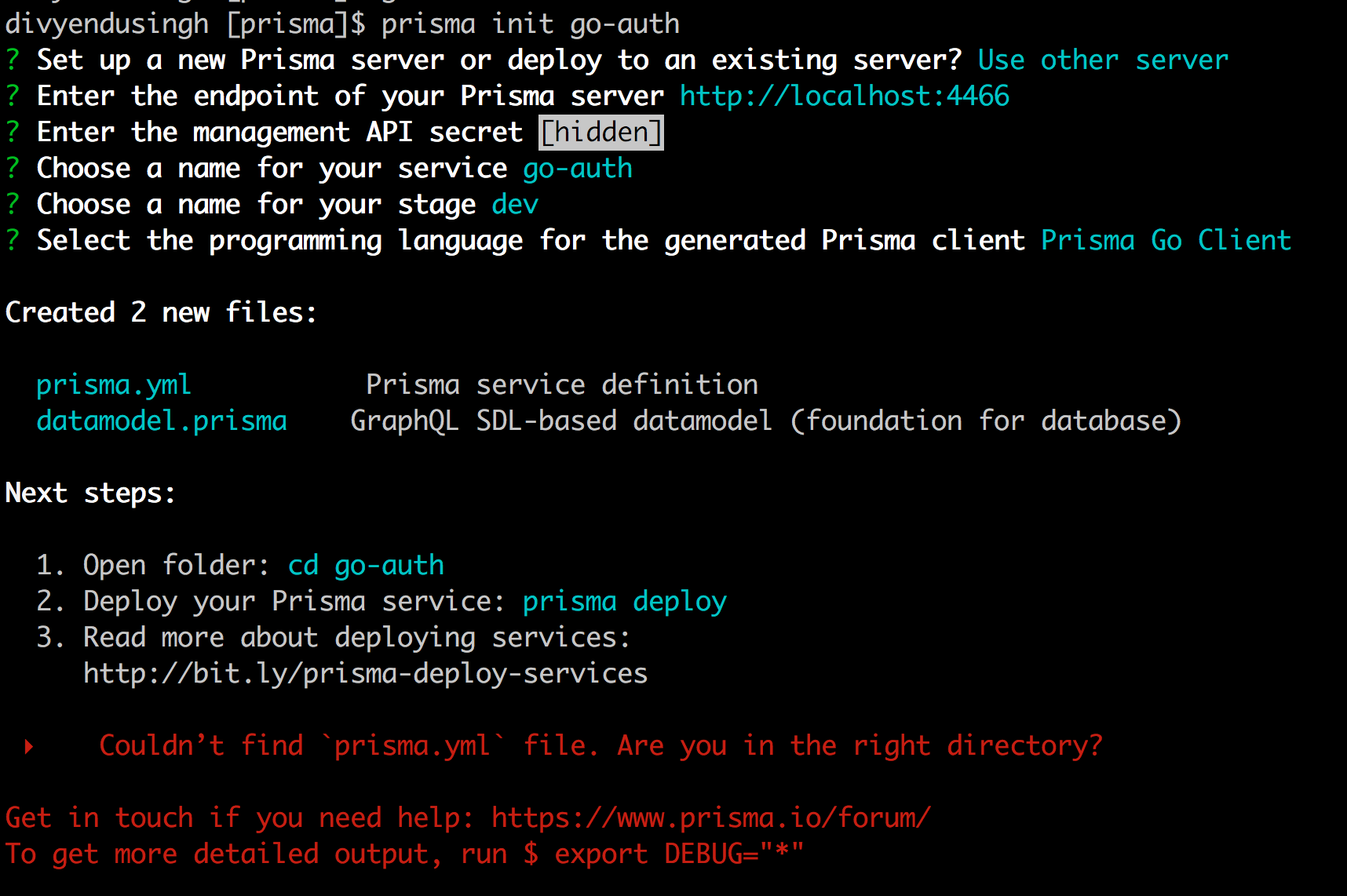Click the 'Created 2 new files' heading
This screenshot has height=896, width=1347.
160,311
